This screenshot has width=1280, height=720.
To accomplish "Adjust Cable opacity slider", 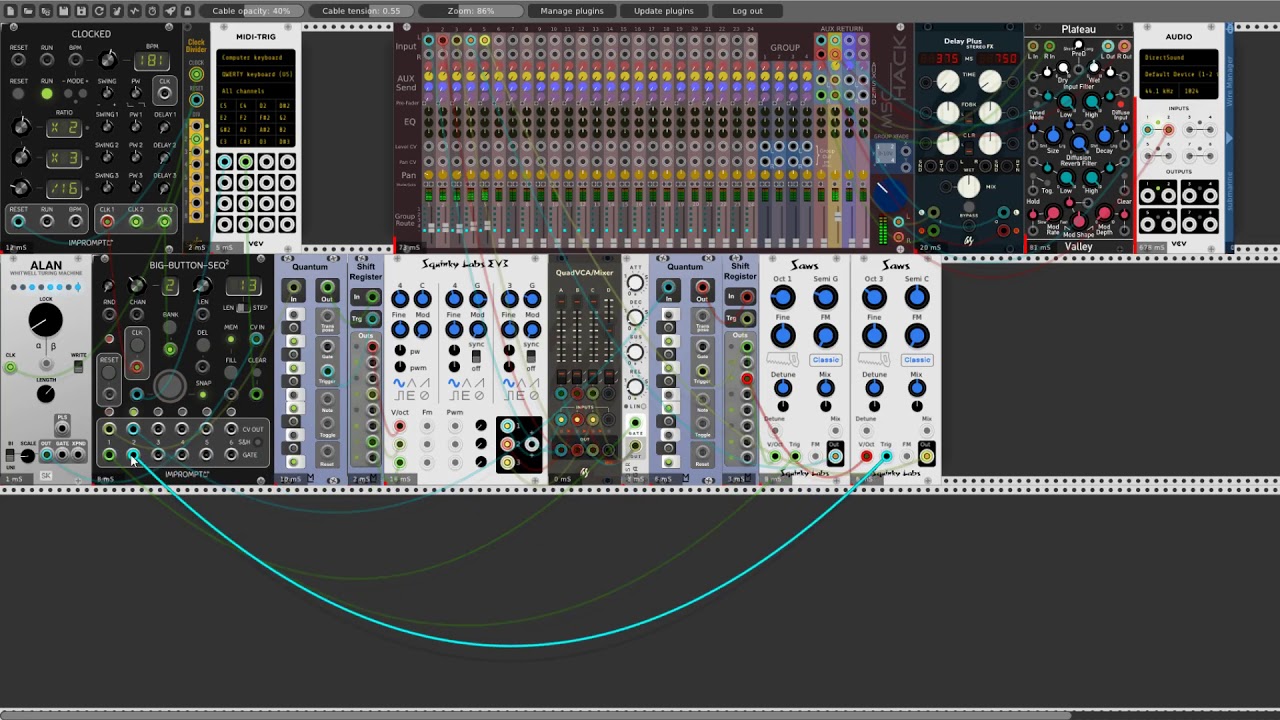I will click(251, 11).
